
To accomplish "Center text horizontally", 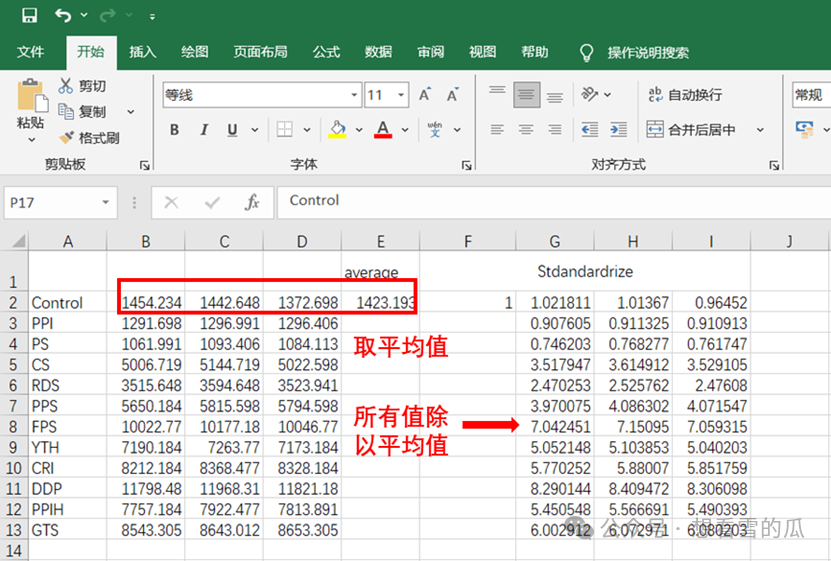I will click(x=526, y=129).
